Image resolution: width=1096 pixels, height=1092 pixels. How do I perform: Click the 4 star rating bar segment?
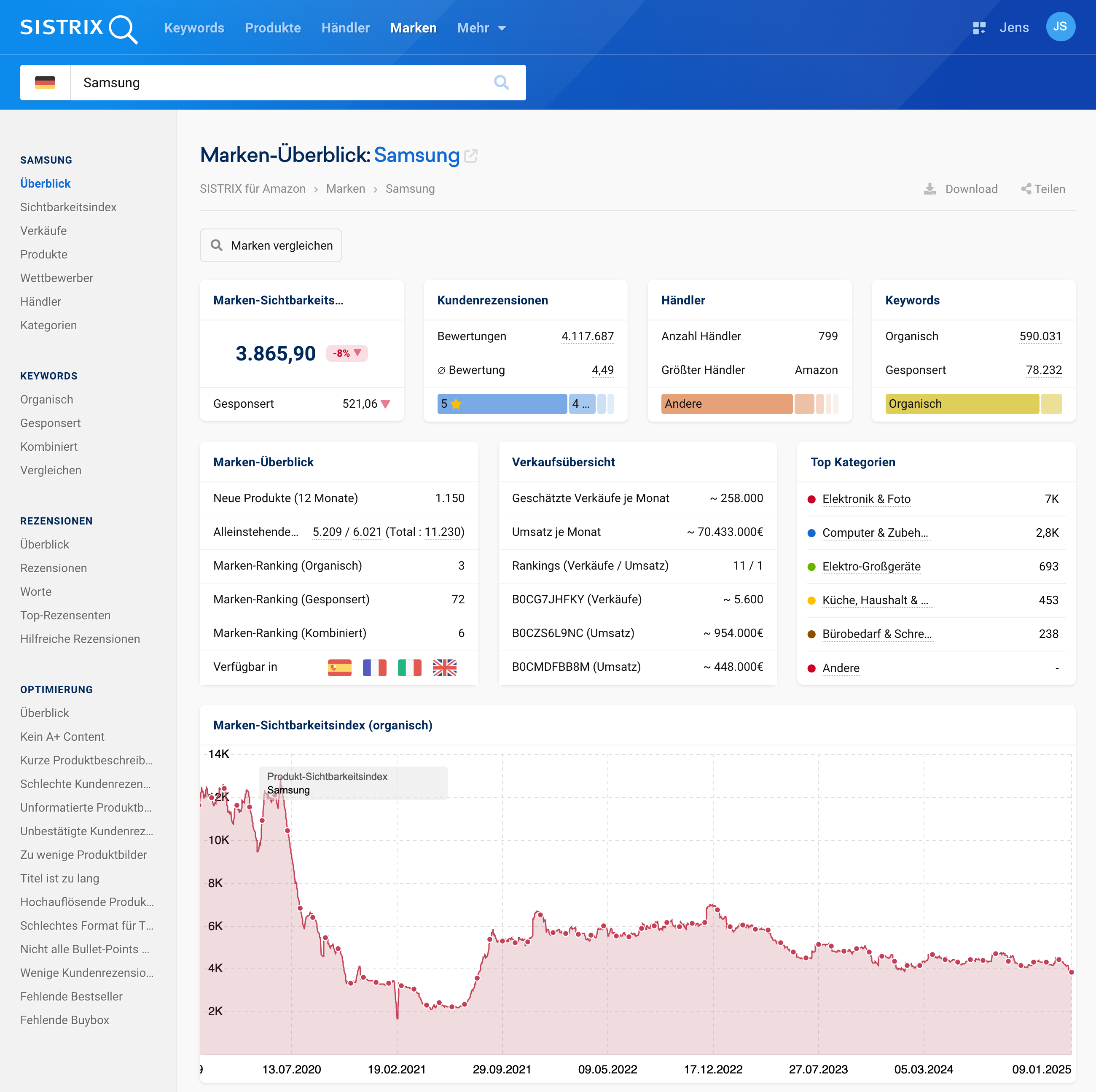coord(582,404)
